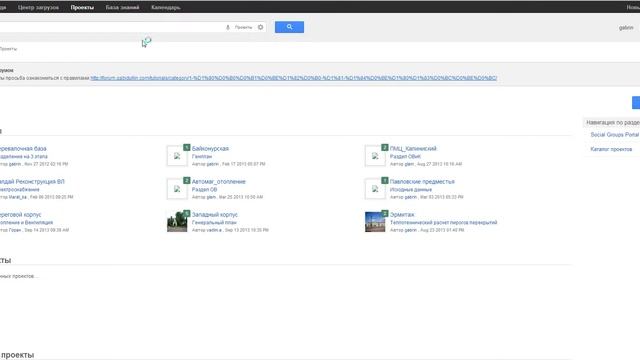Image resolution: width=640 pixels, height=360 pixels.
Task: Click the microphone voice search icon
Action: coord(228,27)
